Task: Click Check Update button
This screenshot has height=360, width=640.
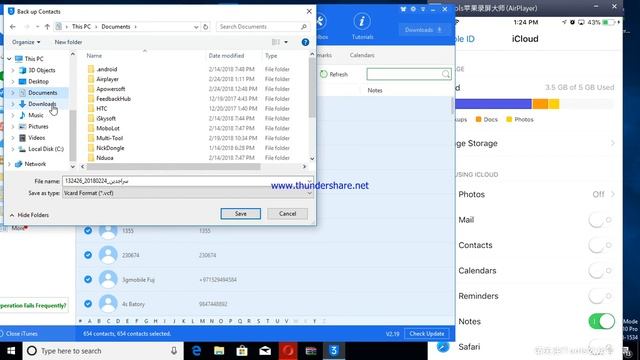Action: click(x=427, y=333)
